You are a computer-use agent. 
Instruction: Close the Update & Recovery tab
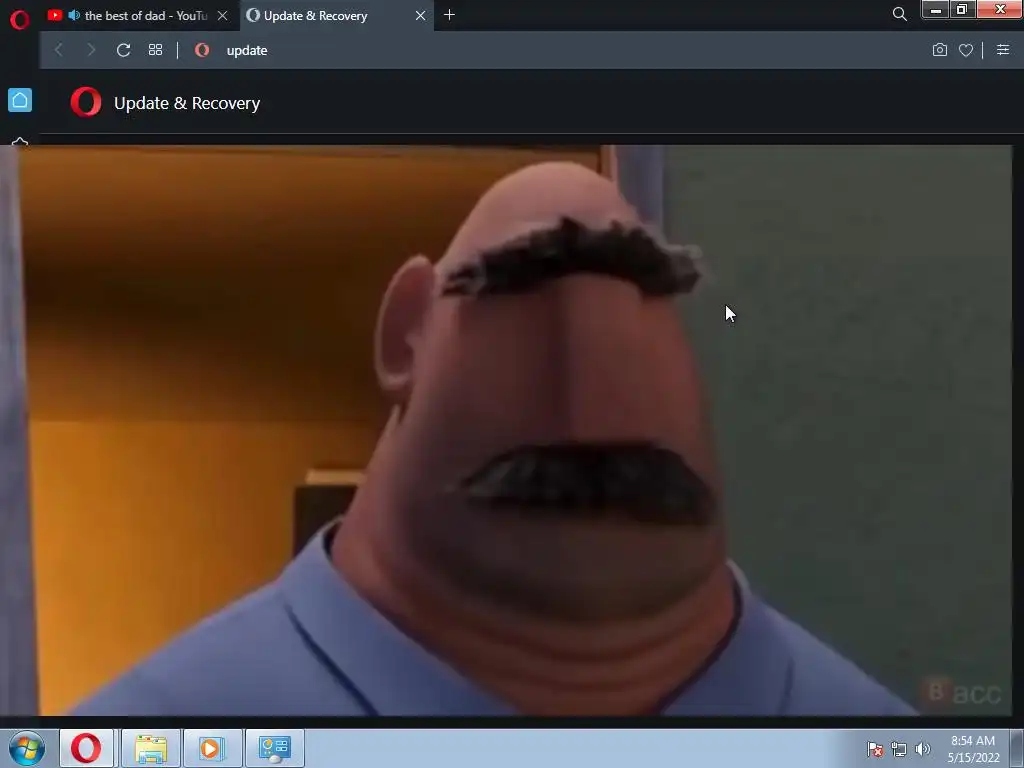click(x=421, y=16)
